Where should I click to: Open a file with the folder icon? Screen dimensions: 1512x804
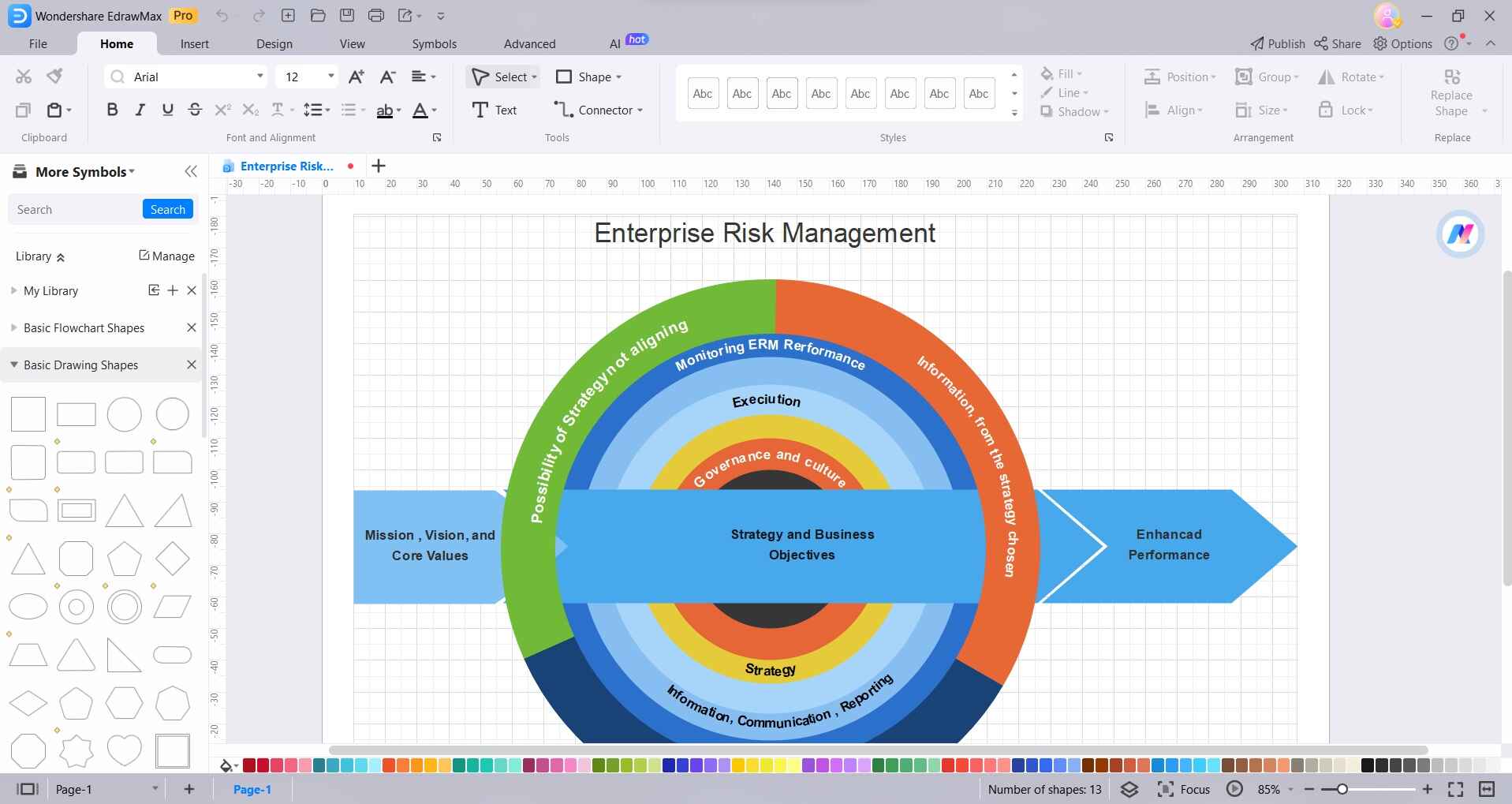[318, 16]
